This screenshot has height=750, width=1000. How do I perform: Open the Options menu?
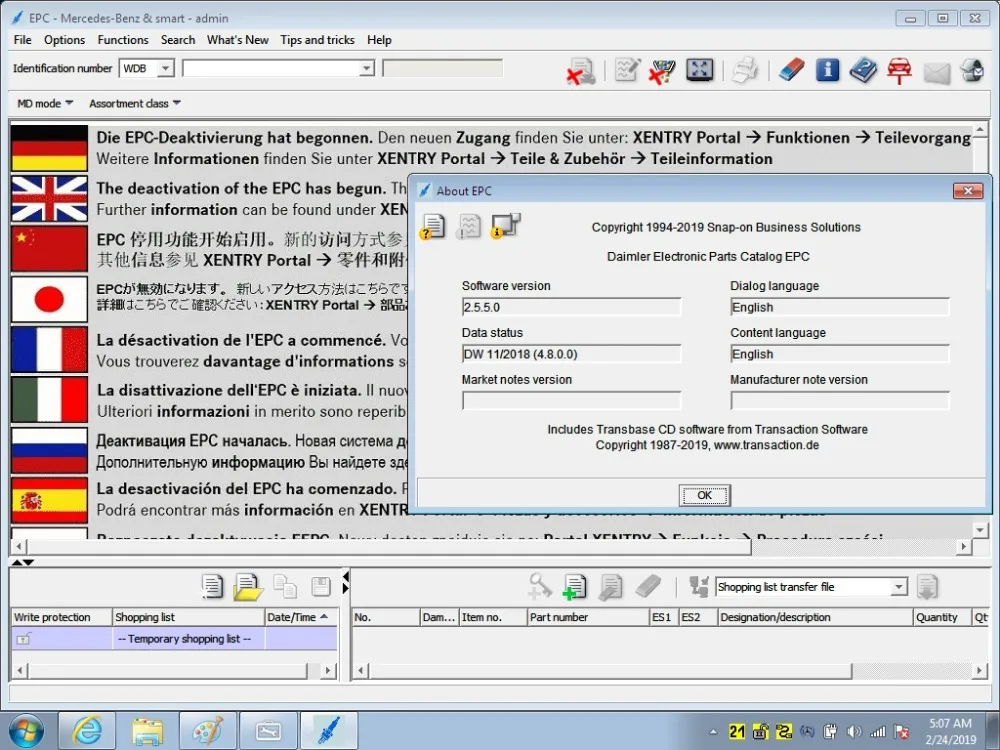(64, 40)
